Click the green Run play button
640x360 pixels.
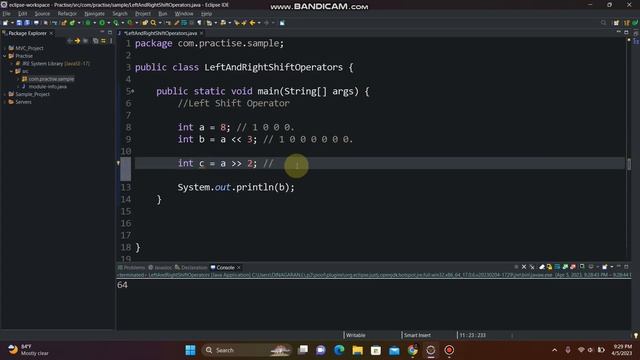102,23
